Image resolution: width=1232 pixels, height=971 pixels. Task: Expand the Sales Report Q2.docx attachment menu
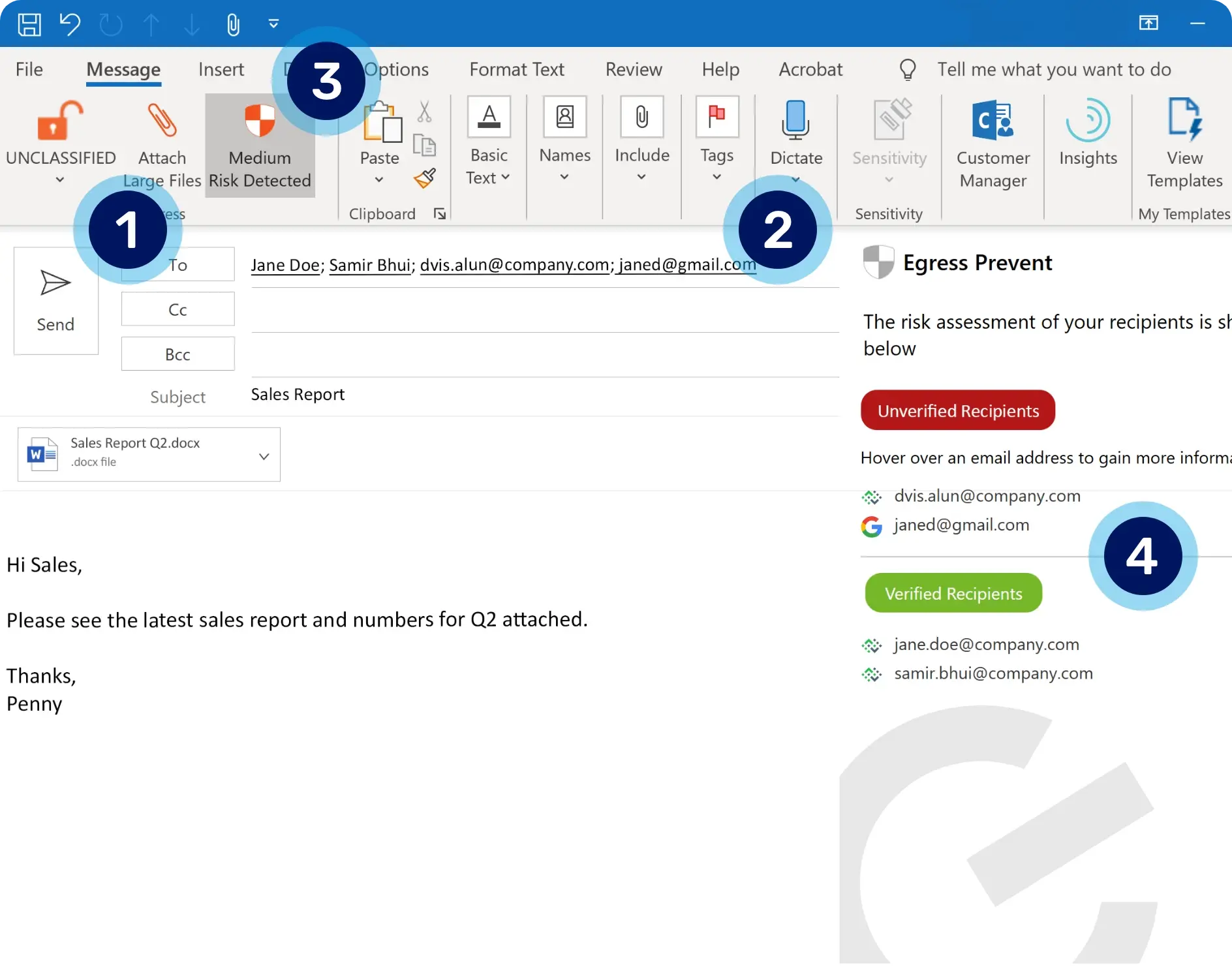point(264,456)
